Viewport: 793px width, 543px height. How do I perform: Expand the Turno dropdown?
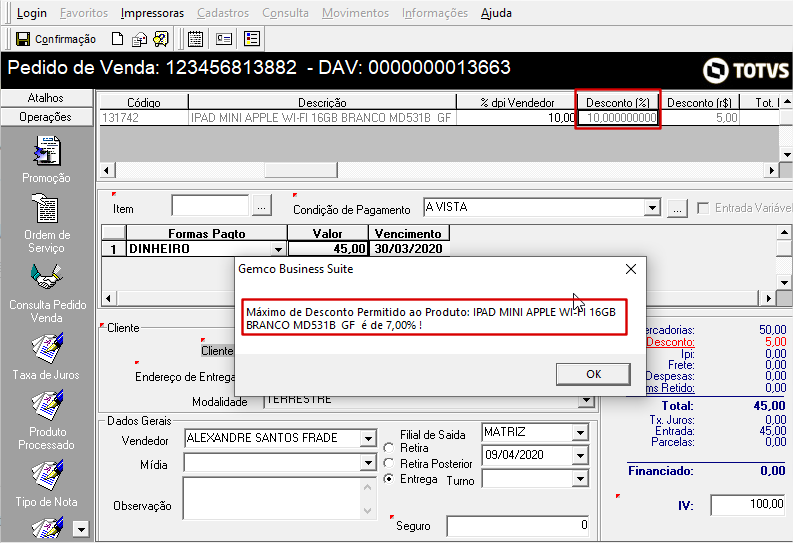pyautogui.click(x=580, y=478)
